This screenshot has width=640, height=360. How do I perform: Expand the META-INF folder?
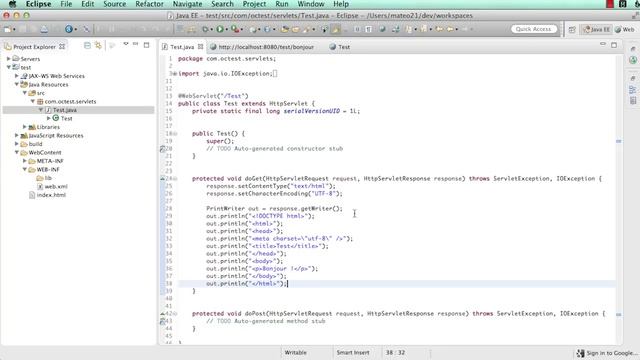[x=25, y=161]
